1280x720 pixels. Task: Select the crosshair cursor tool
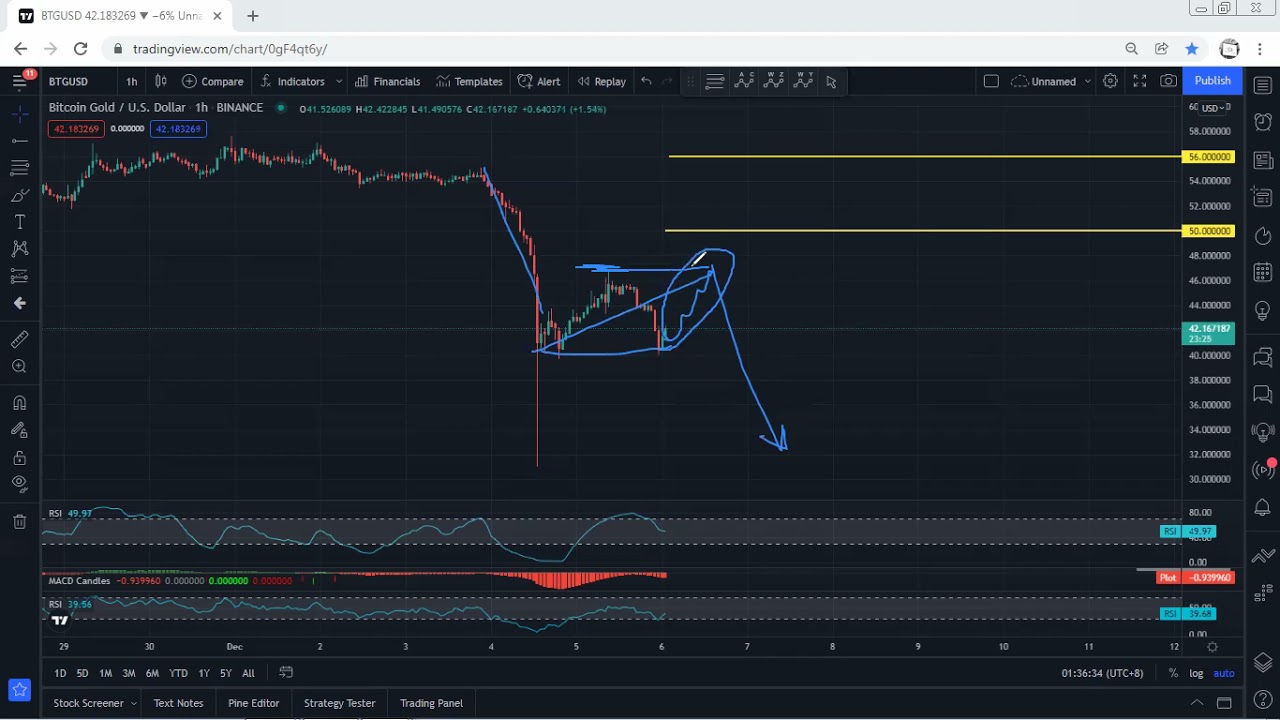point(19,114)
